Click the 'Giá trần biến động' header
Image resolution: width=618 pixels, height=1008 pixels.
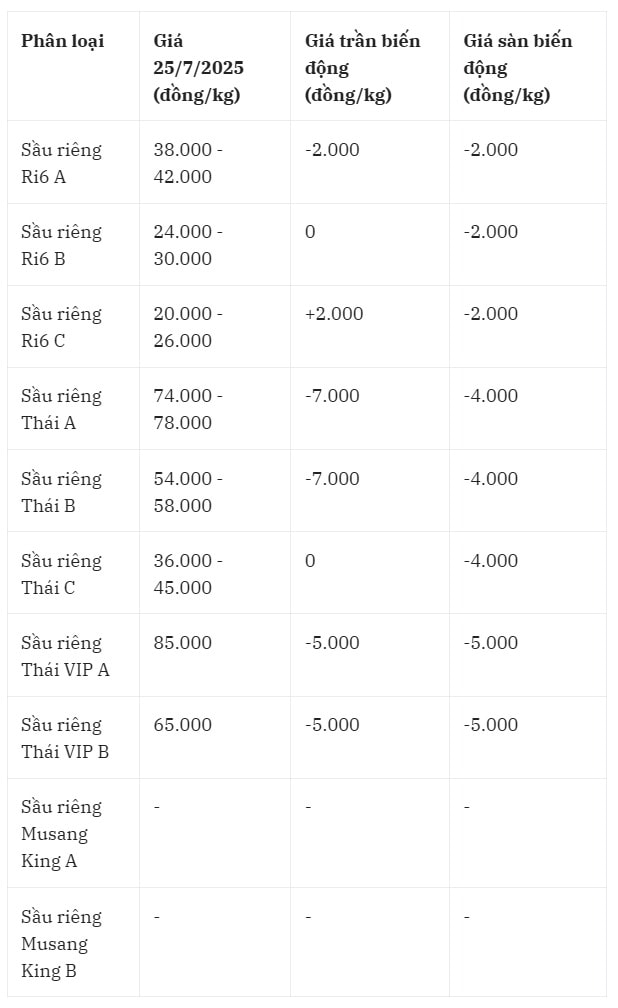pyautogui.click(x=362, y=68)
